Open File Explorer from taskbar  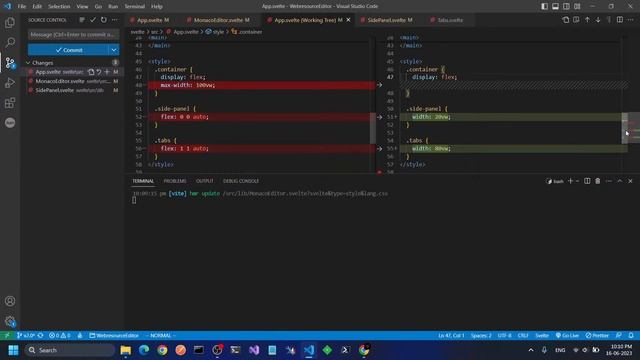pos(126,350)
